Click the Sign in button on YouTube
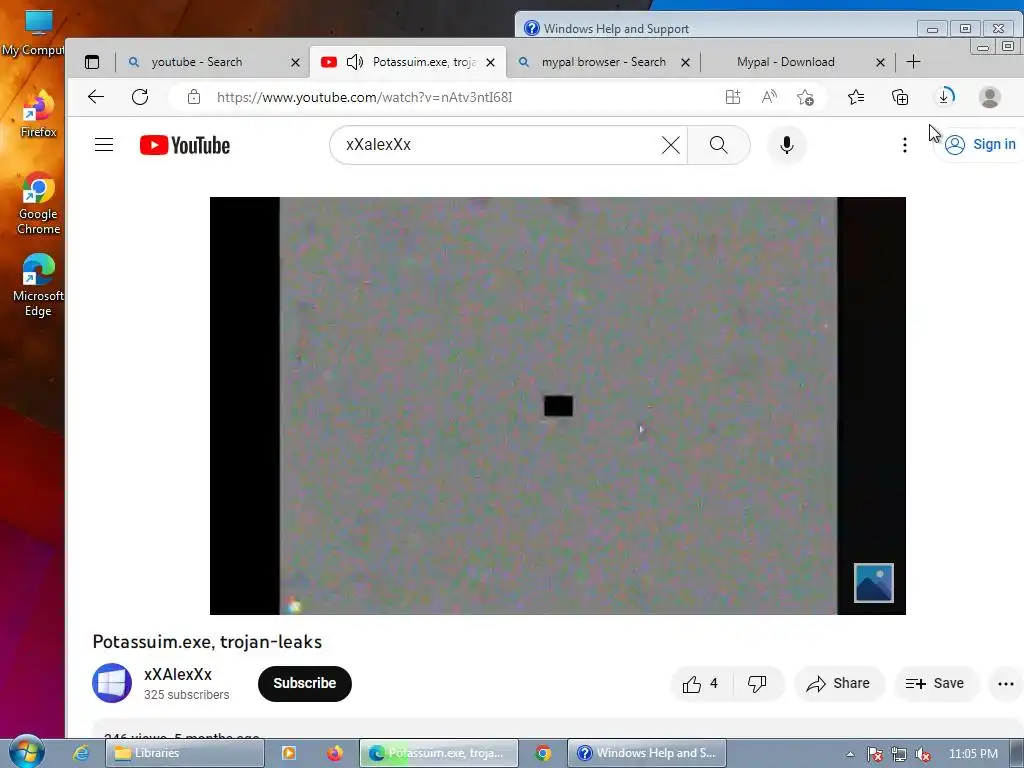Screen dimensions: 1024x768 980,145
